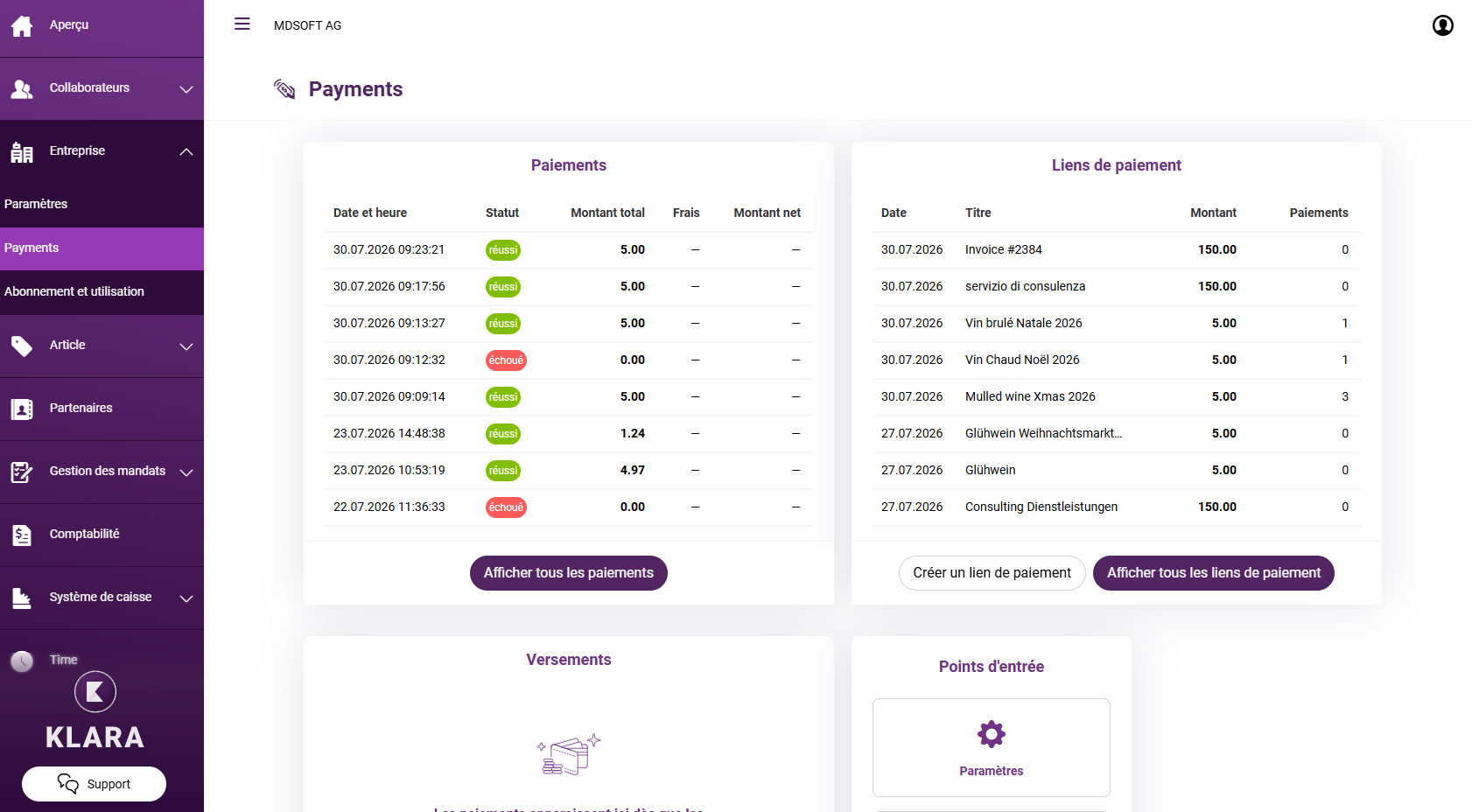The height and width of the screenshot is (812, 1472).
Task: Open the Paramètres submenu item
Action: [102, 204]
